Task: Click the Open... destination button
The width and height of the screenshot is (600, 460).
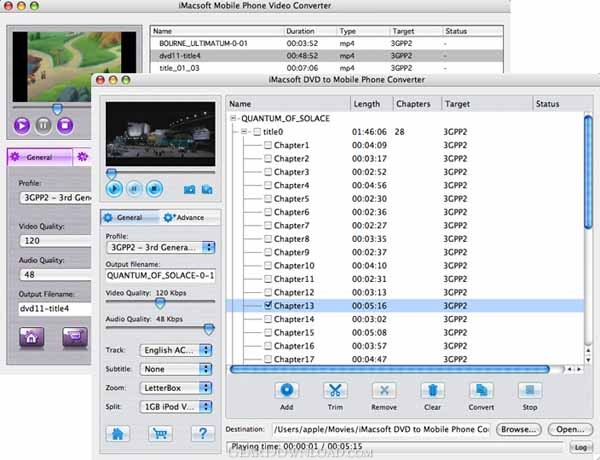Action: click(570, 429)
